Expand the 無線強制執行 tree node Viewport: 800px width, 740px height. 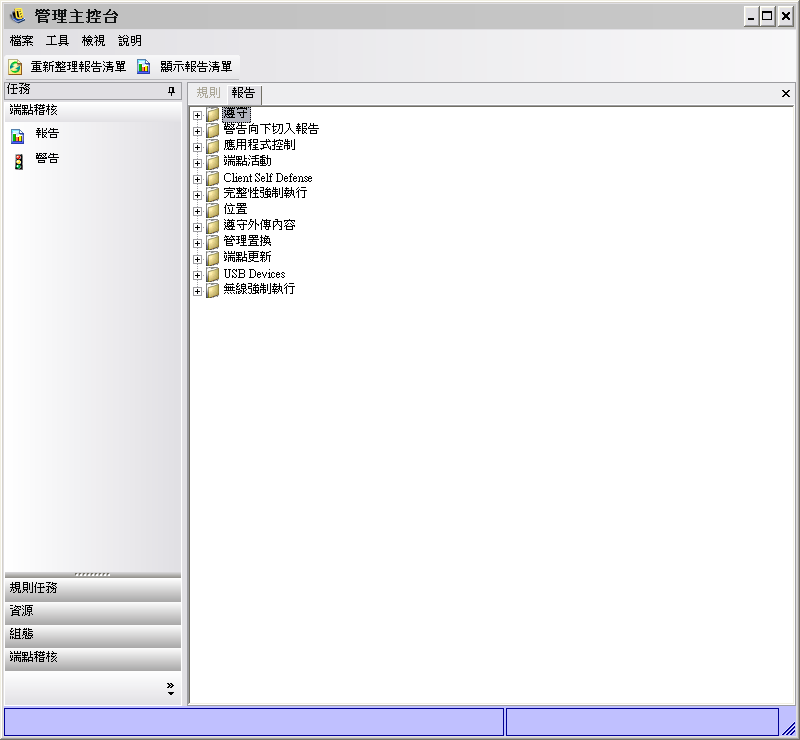pos(197,291)
